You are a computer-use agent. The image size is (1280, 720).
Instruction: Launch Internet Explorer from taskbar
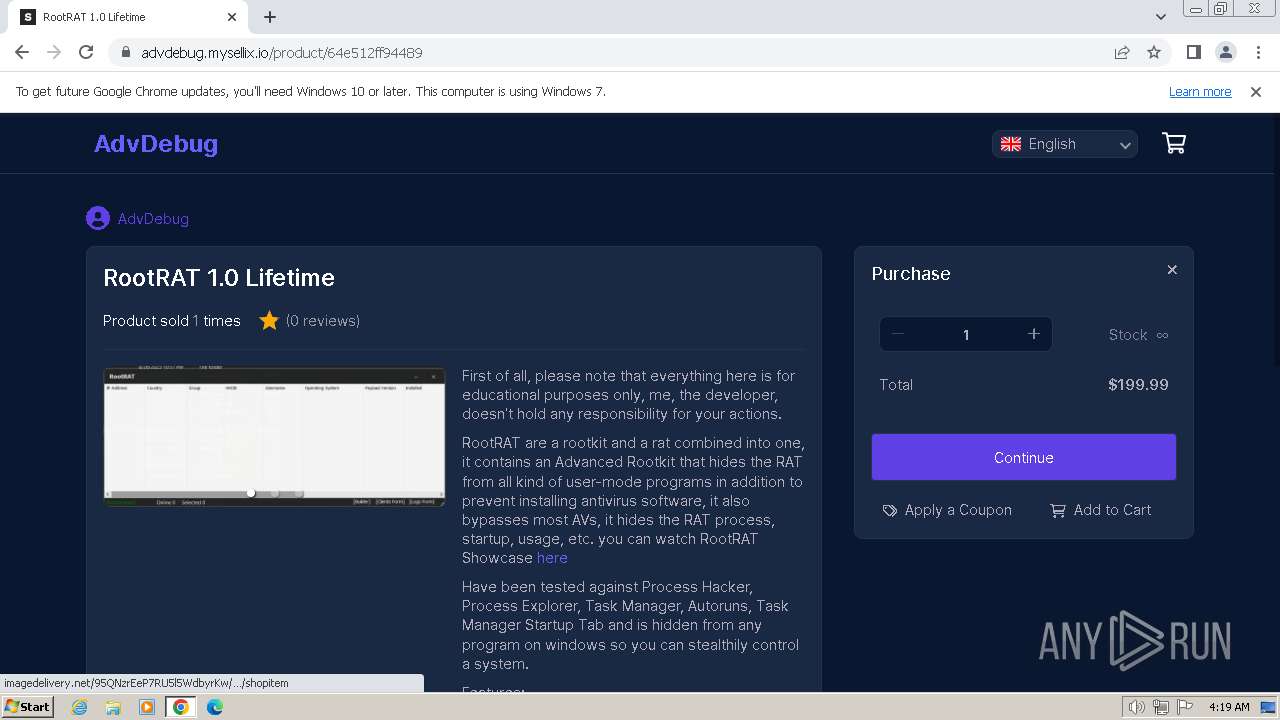coord(80,707)
